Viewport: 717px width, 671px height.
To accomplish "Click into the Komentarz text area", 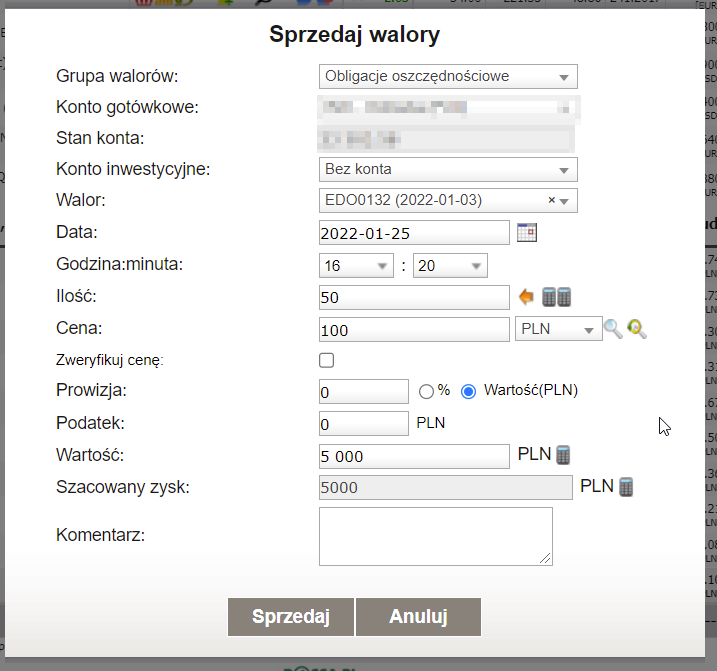I will (435, 536).
